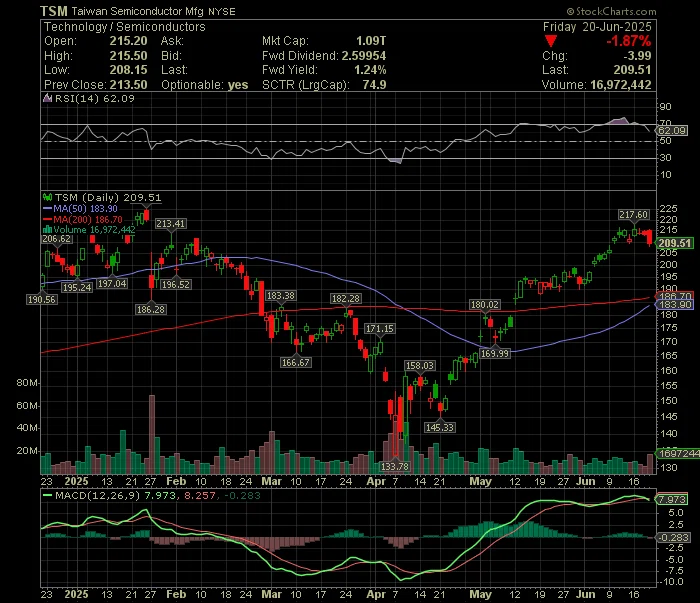Click the Apr label on MACD date axis
Screen dimensions: 700x603
click(x=375, y=595)
